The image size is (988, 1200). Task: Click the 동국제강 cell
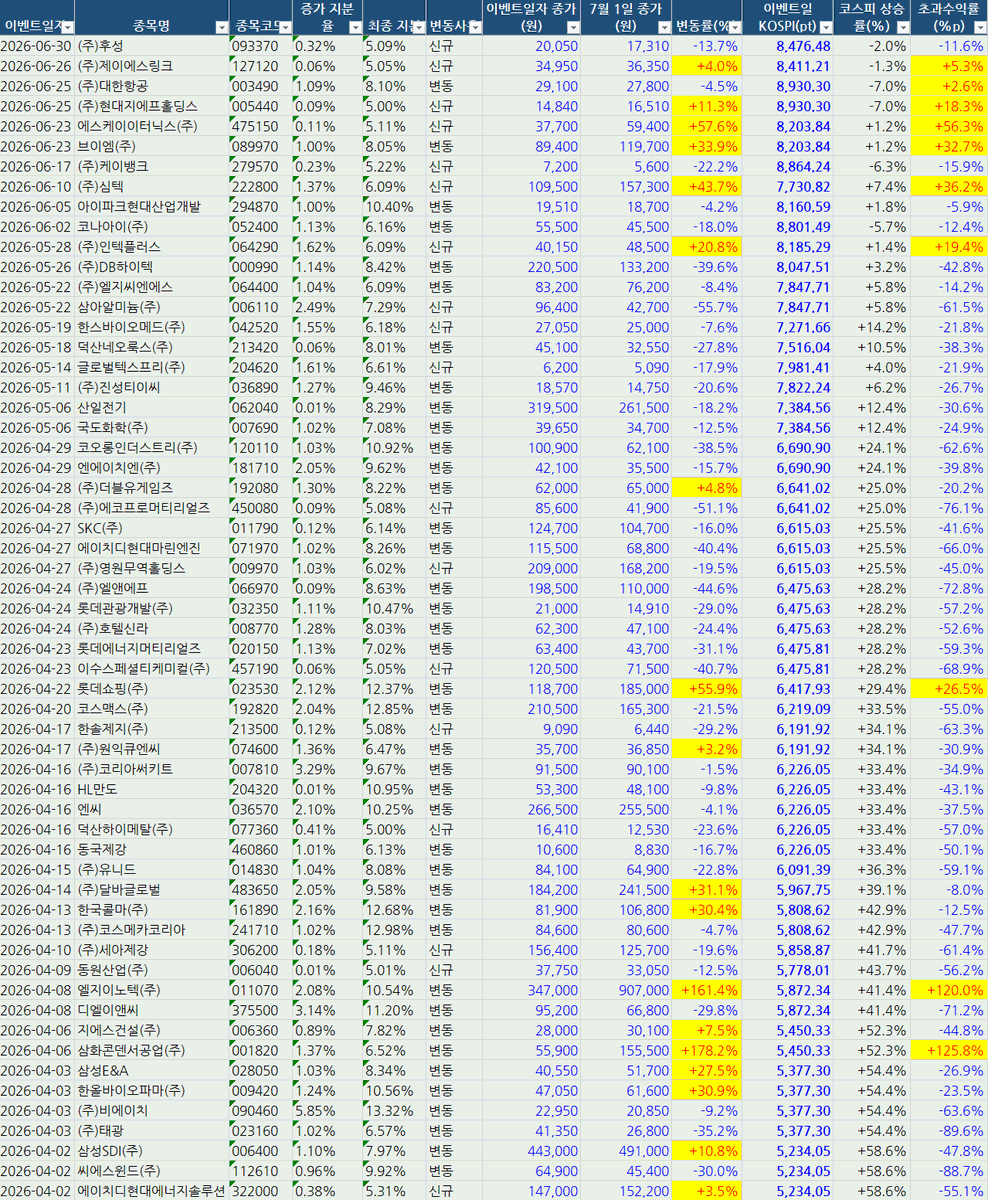[152, 848]
